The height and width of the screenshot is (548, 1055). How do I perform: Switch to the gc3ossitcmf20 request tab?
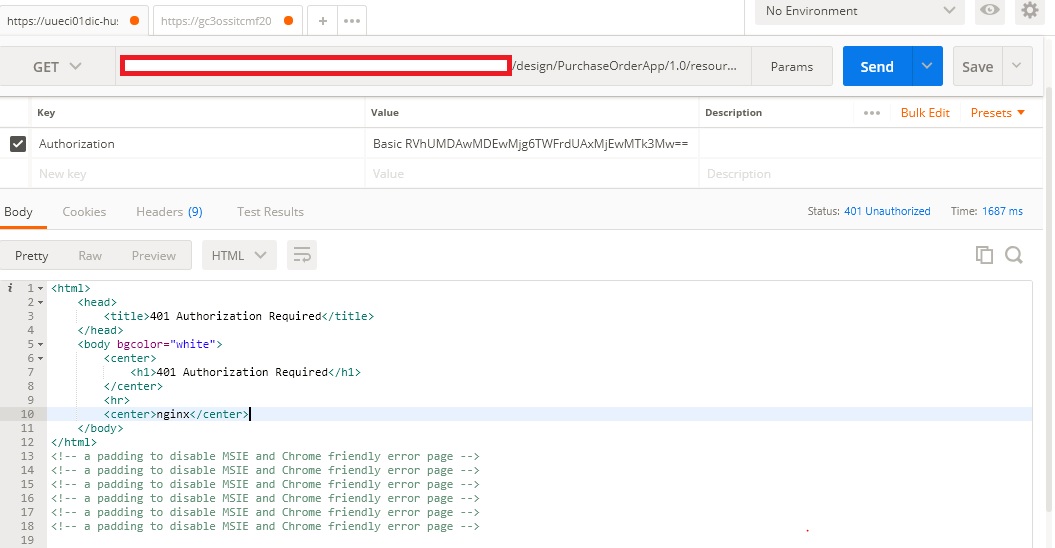227,21
